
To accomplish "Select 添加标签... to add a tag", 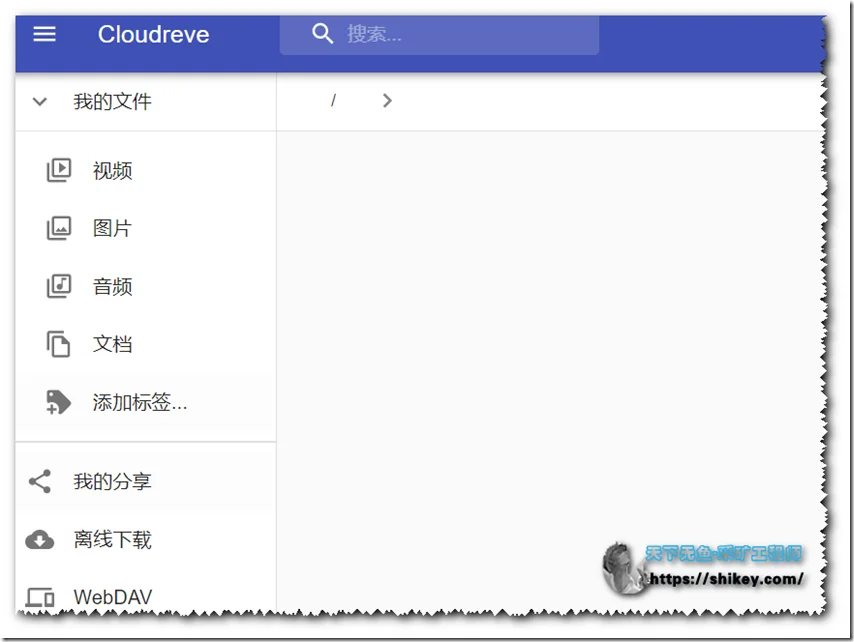I will 140,402.
